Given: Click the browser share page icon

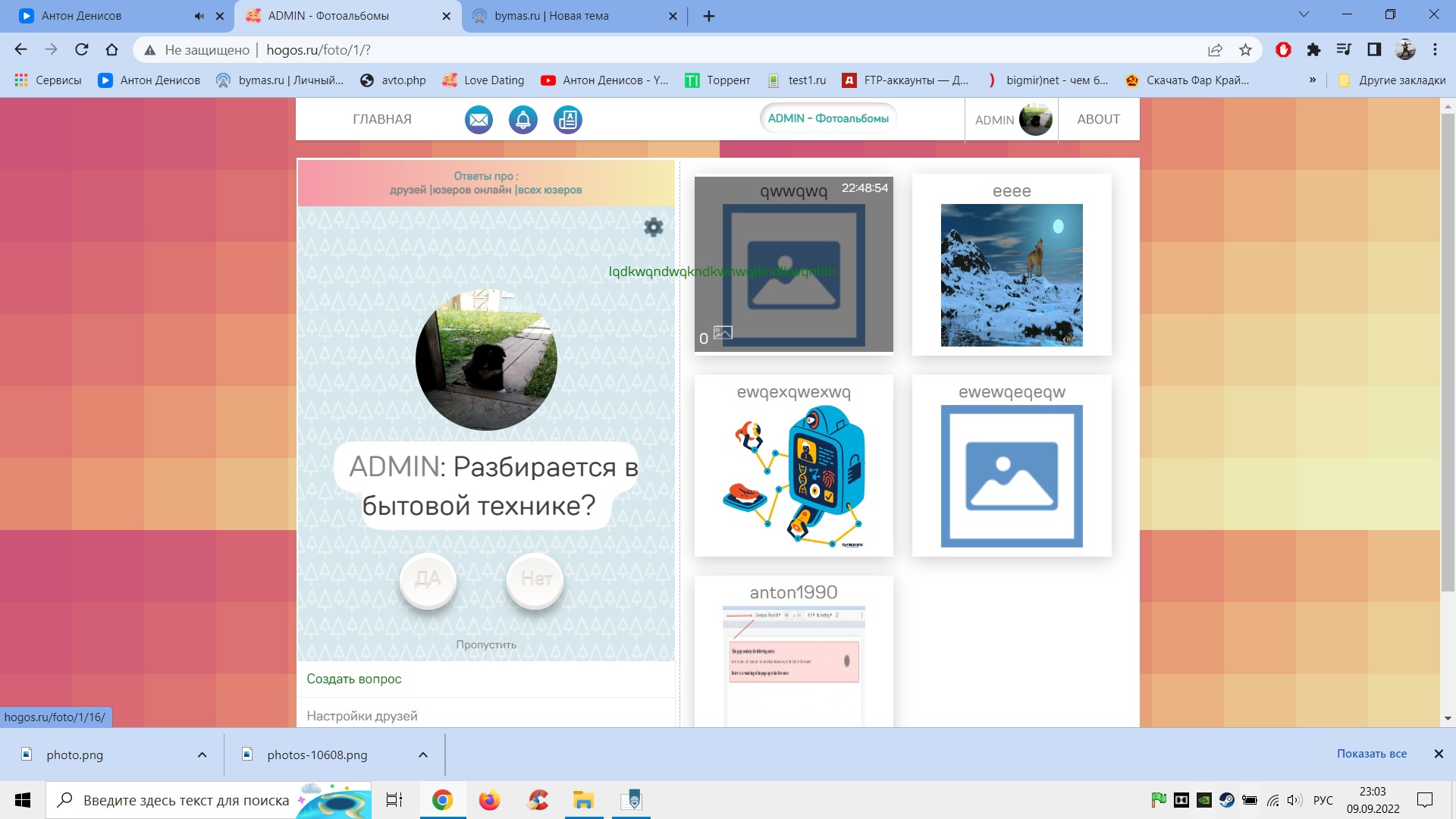Looking at the screenshot, I should (x=1215, y=50).
